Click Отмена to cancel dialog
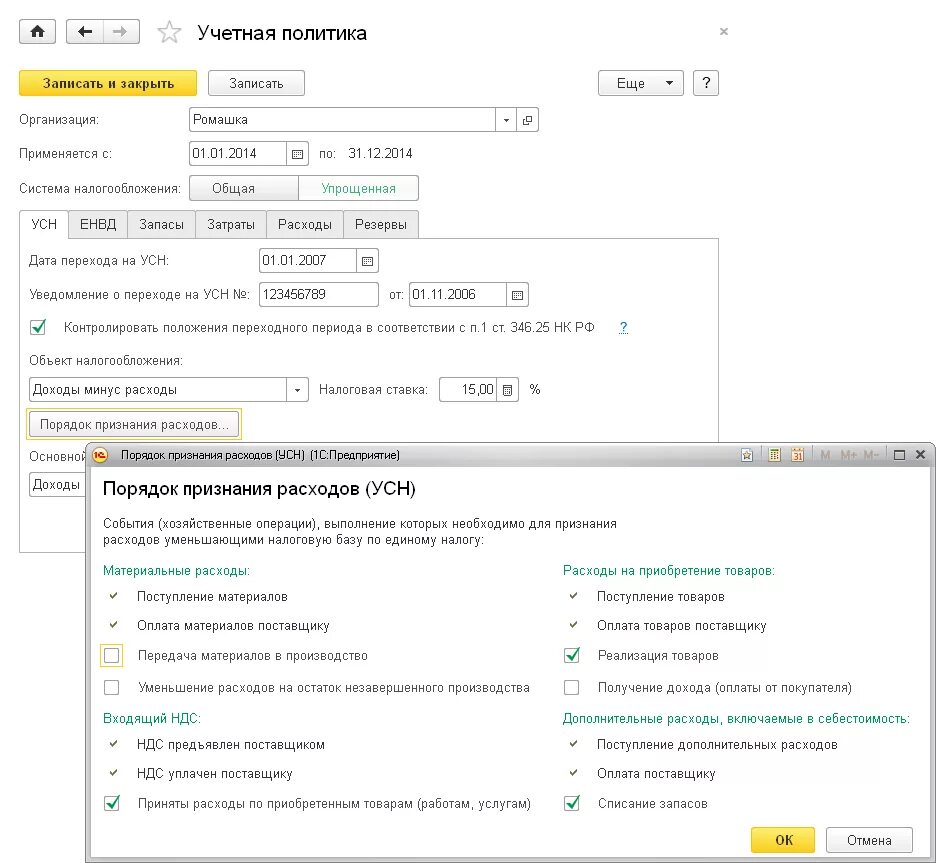Screen dimensions: 936x863 (x=869, y=840)
